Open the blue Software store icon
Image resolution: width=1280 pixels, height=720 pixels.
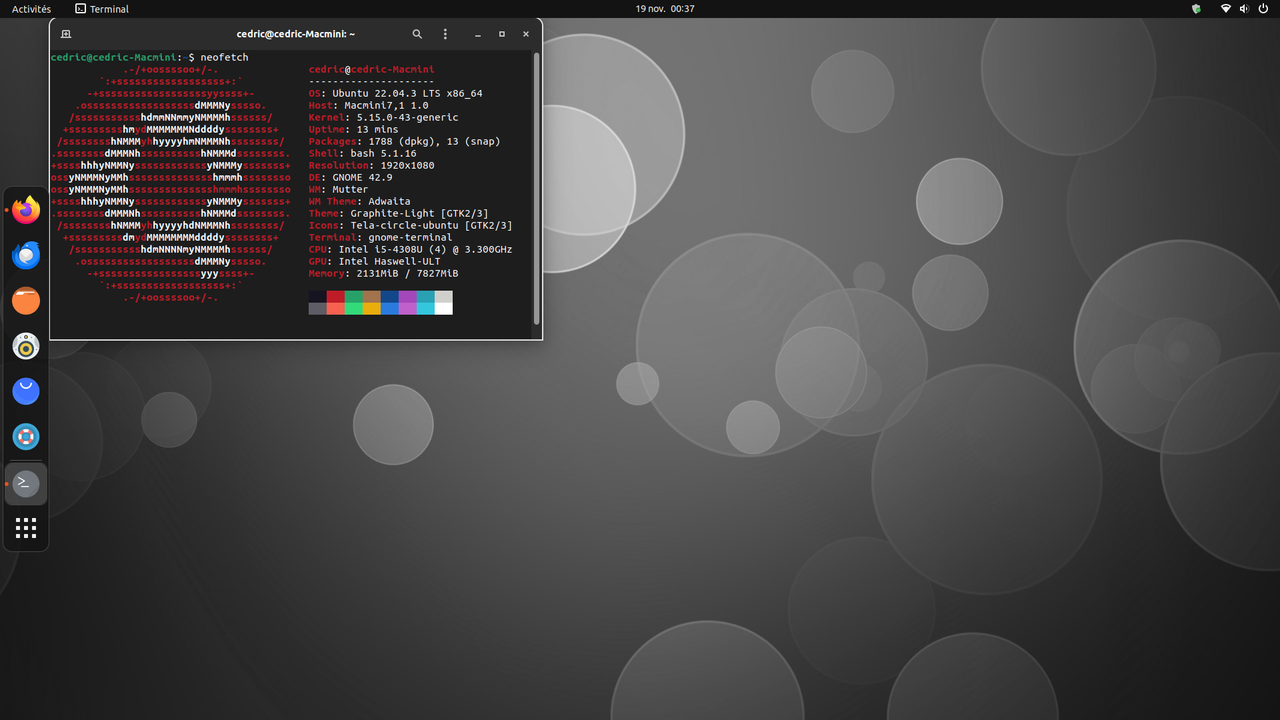(26, 391)
